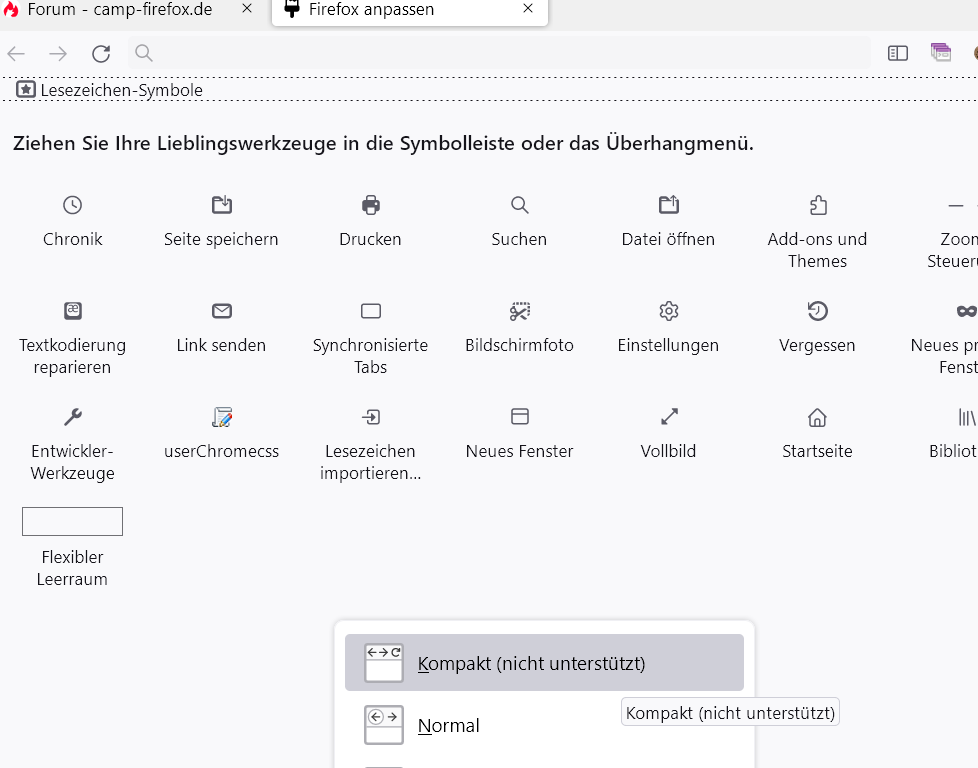Click the Chronik clock icon
This screenshot has height=768, width=978.
pyautogui.click(x=72, y=205)
